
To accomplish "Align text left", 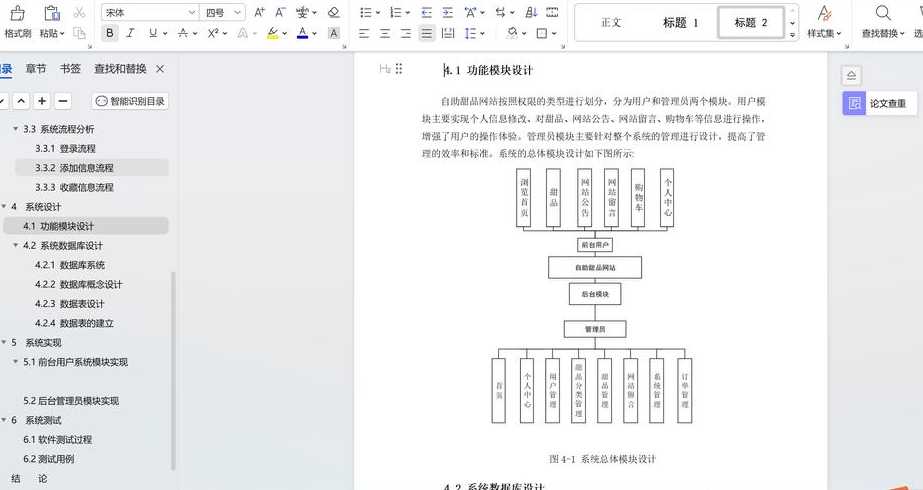I will tap(364, 34).
